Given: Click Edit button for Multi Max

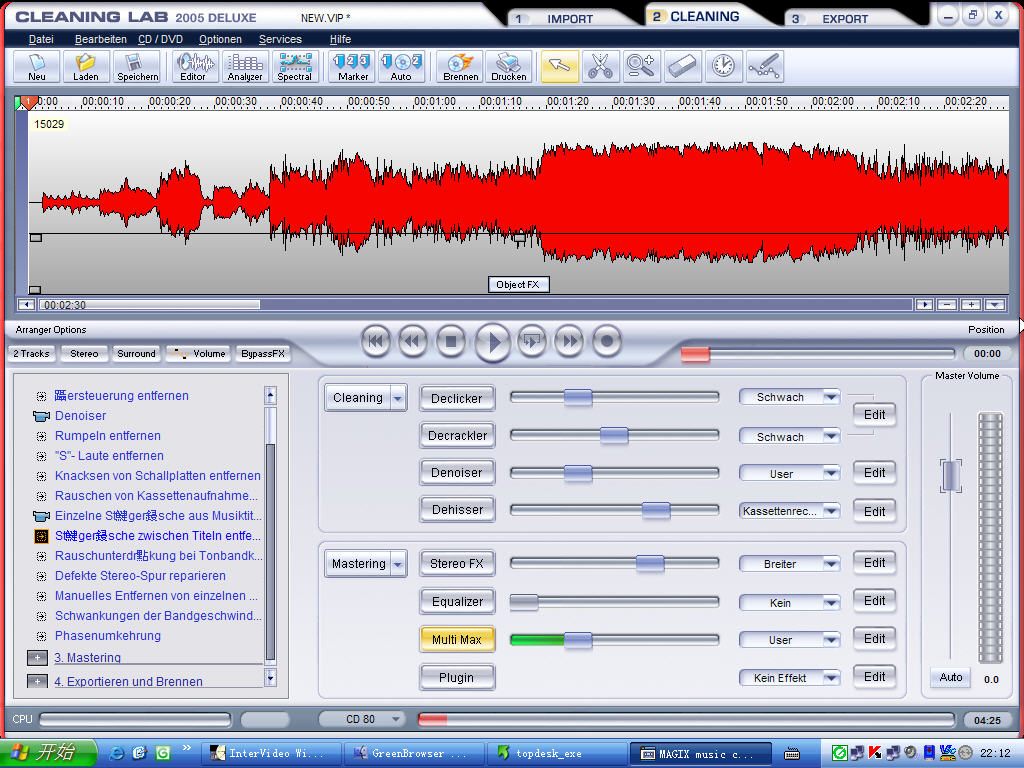Looking at the screenshot, I should 874,639.
